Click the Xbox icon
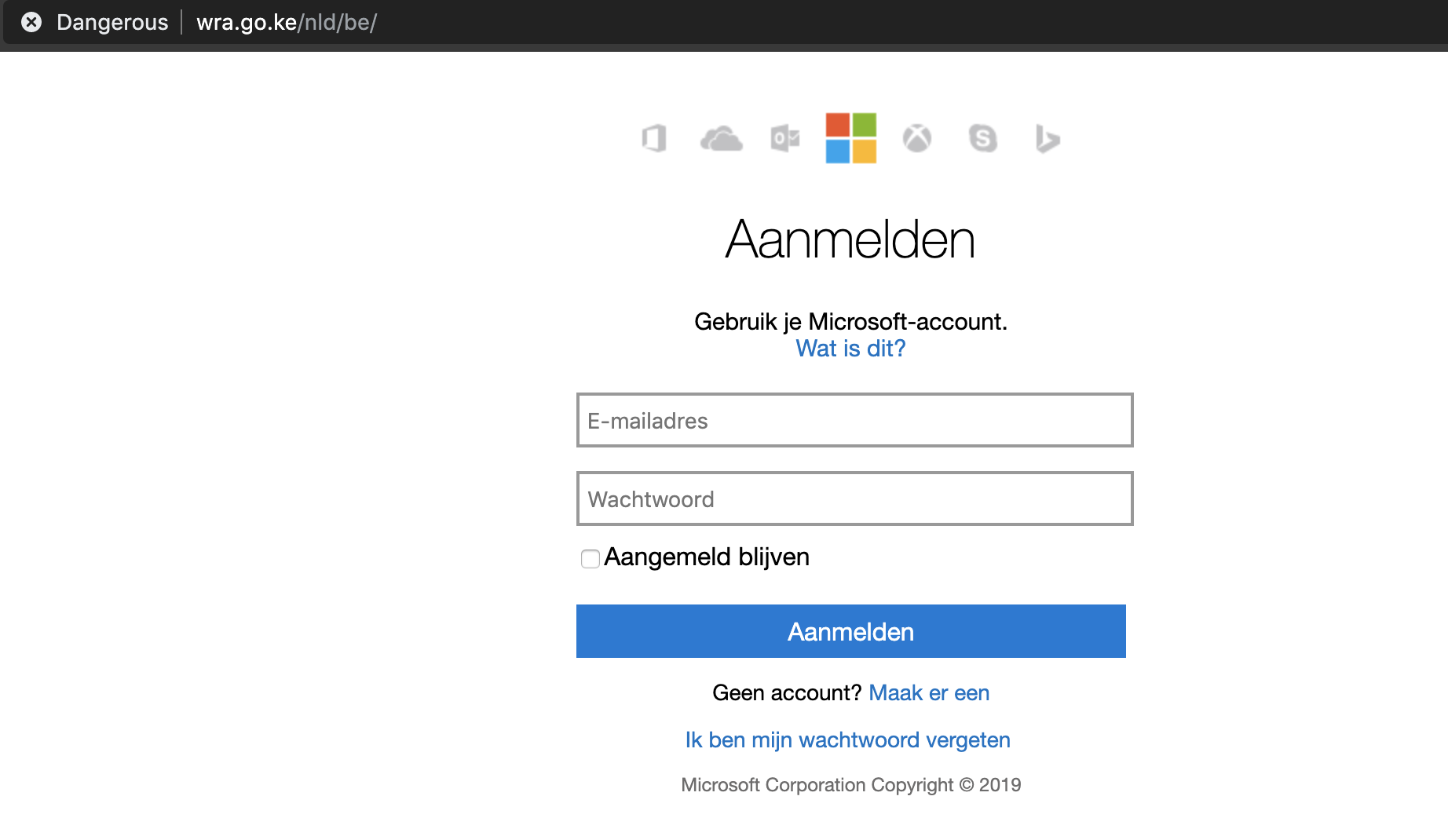The width and height of the screenshot is (1448, 840). coord(916,139)
